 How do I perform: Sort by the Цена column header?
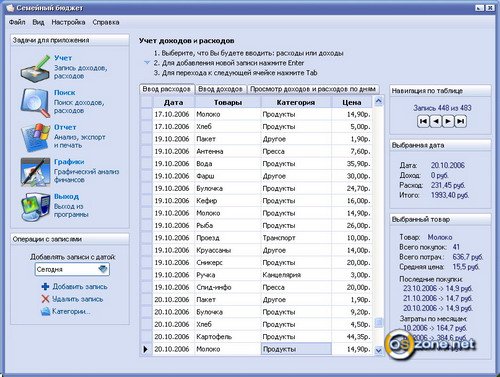point(352,102)
